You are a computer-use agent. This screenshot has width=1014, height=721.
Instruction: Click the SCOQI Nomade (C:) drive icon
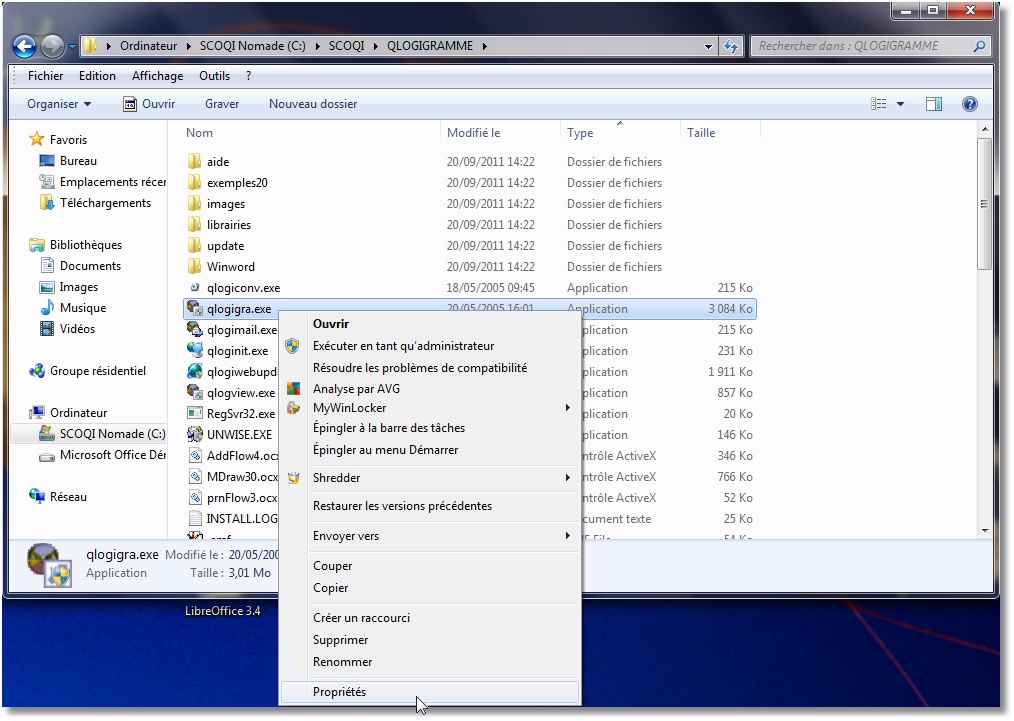47,434
